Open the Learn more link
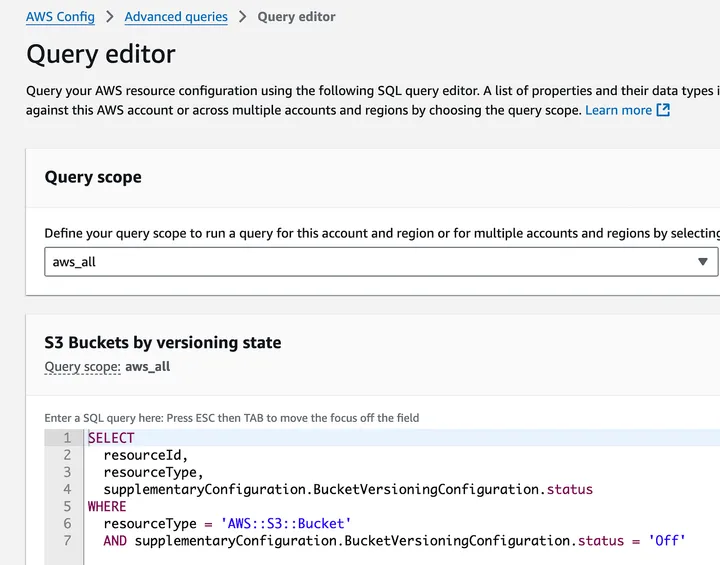720x565 pixels. [x=618, y=110]
